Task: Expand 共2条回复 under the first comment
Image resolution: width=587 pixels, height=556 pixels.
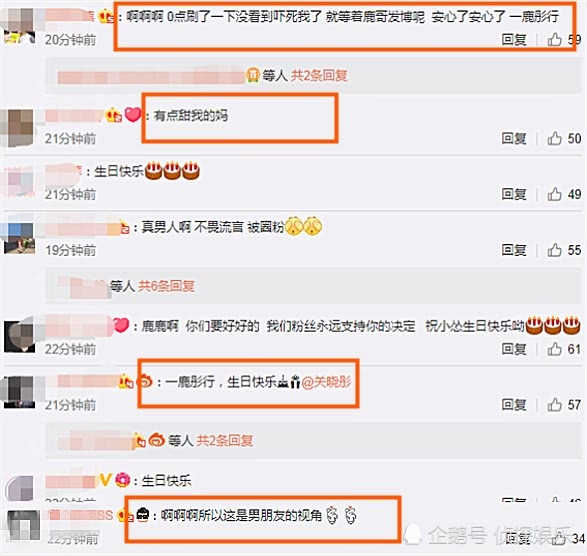Action: pos(319,76)
